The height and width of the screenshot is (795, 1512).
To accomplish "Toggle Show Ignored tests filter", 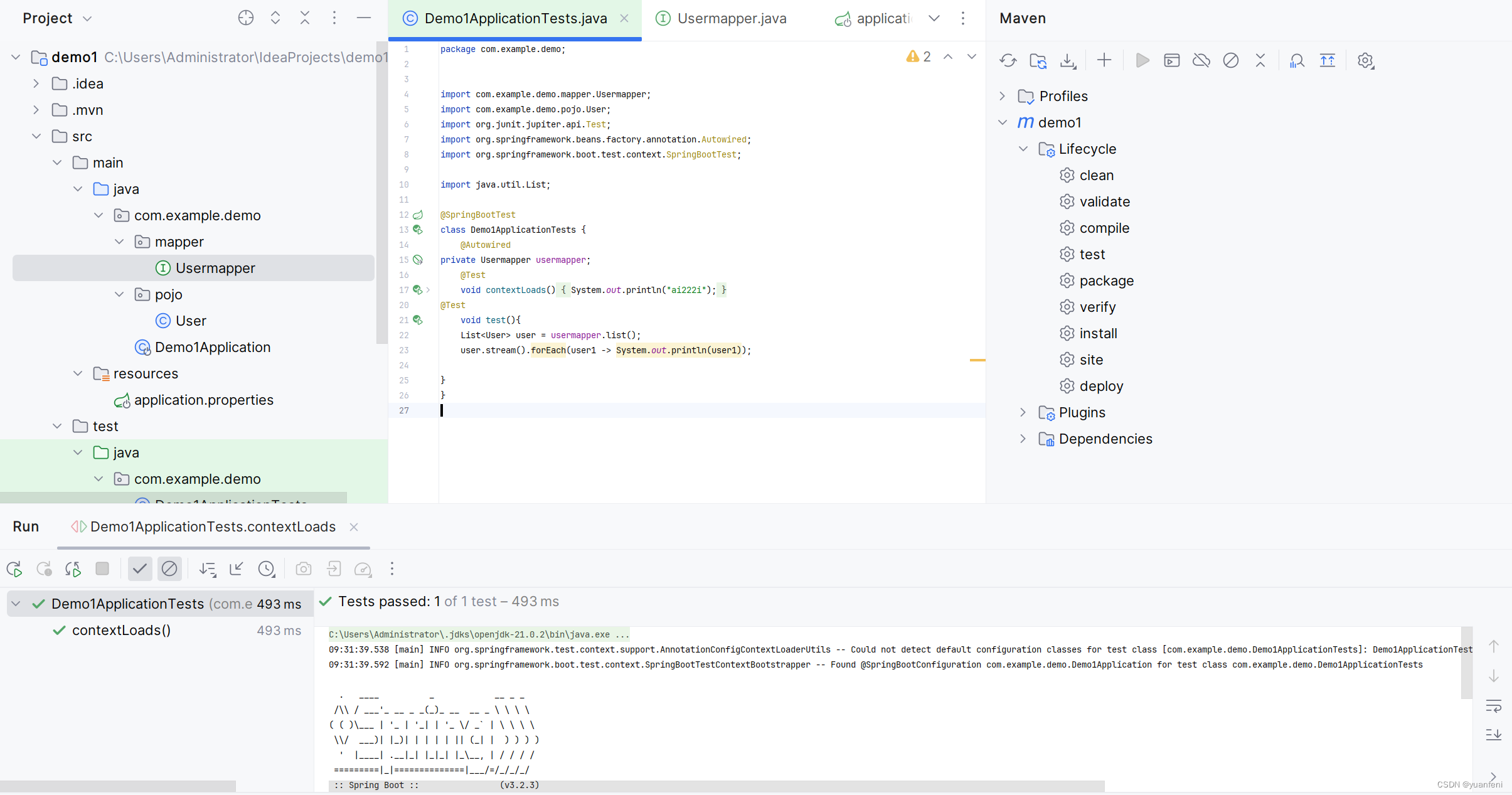I will point(169,569).
